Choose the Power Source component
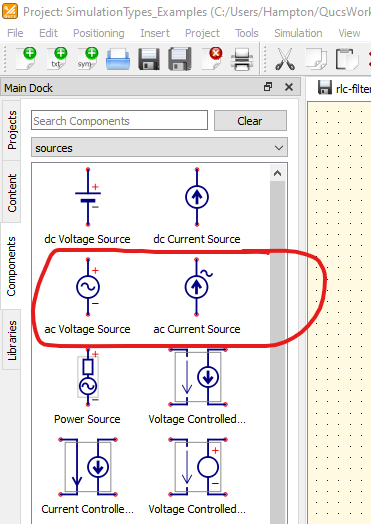The width and height of the screenshot is (371, 524). (87, 386)
